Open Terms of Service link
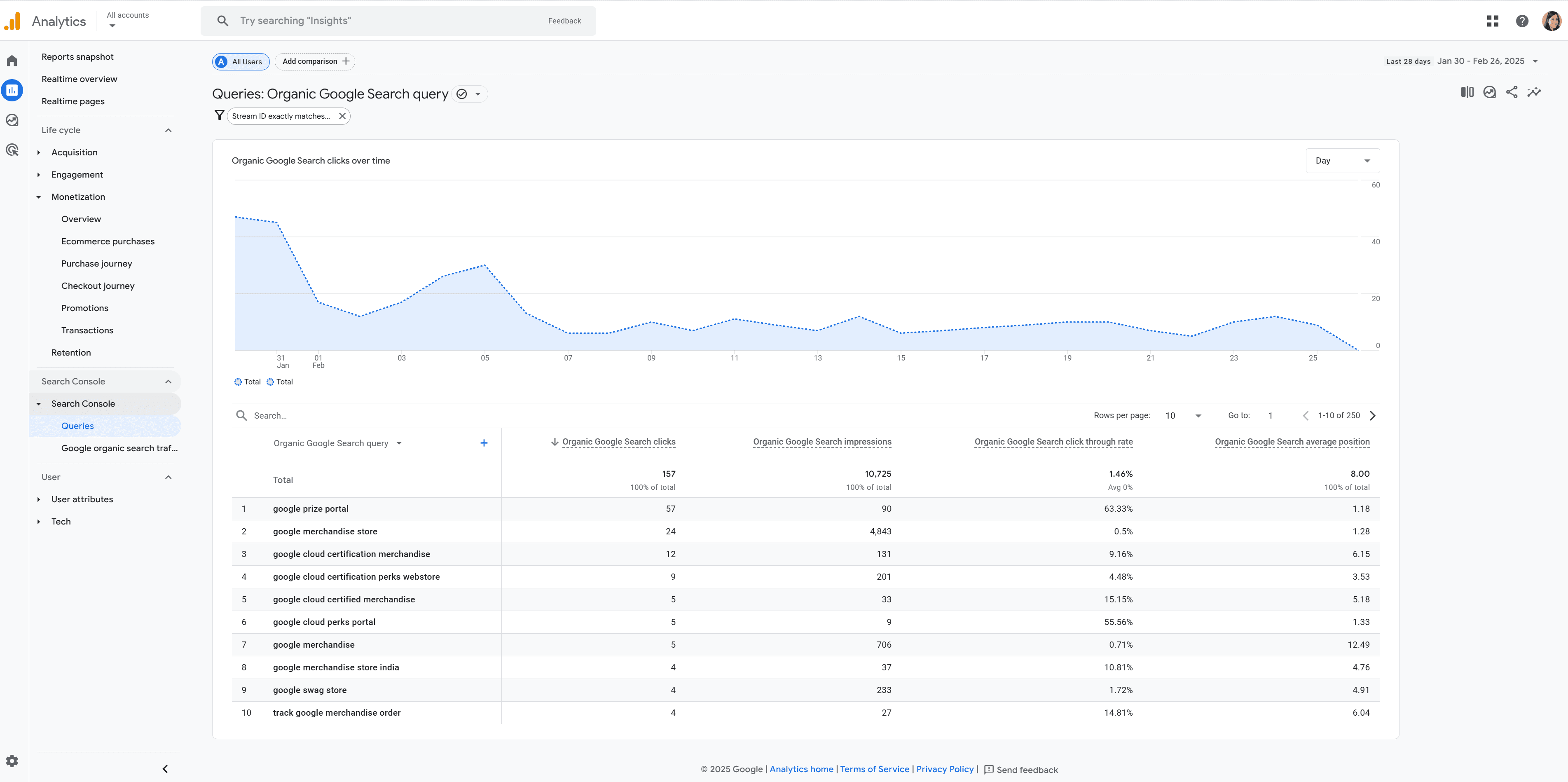The height and width of the screenshot is (782, 1568). (x=874, y=769)
